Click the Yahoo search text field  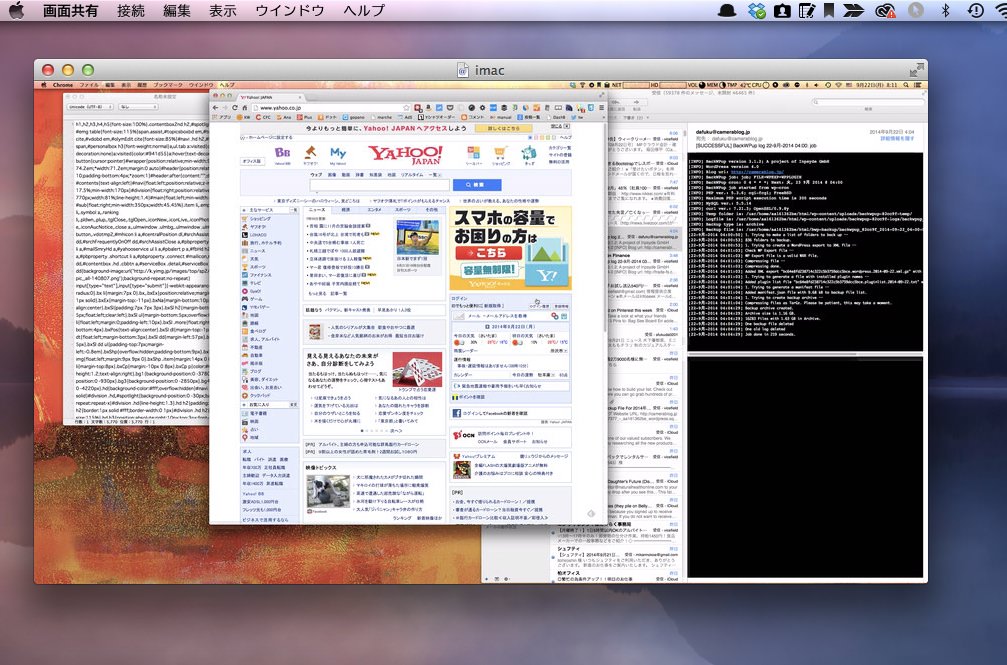coord(380,185)
